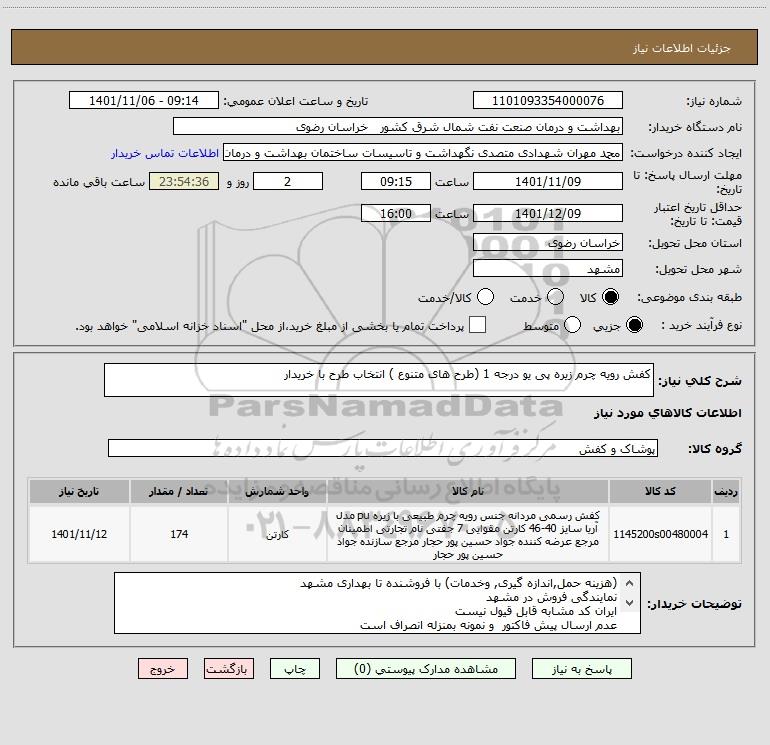
Task: Click the چاپ print button
Action: [x=295, y=669]
